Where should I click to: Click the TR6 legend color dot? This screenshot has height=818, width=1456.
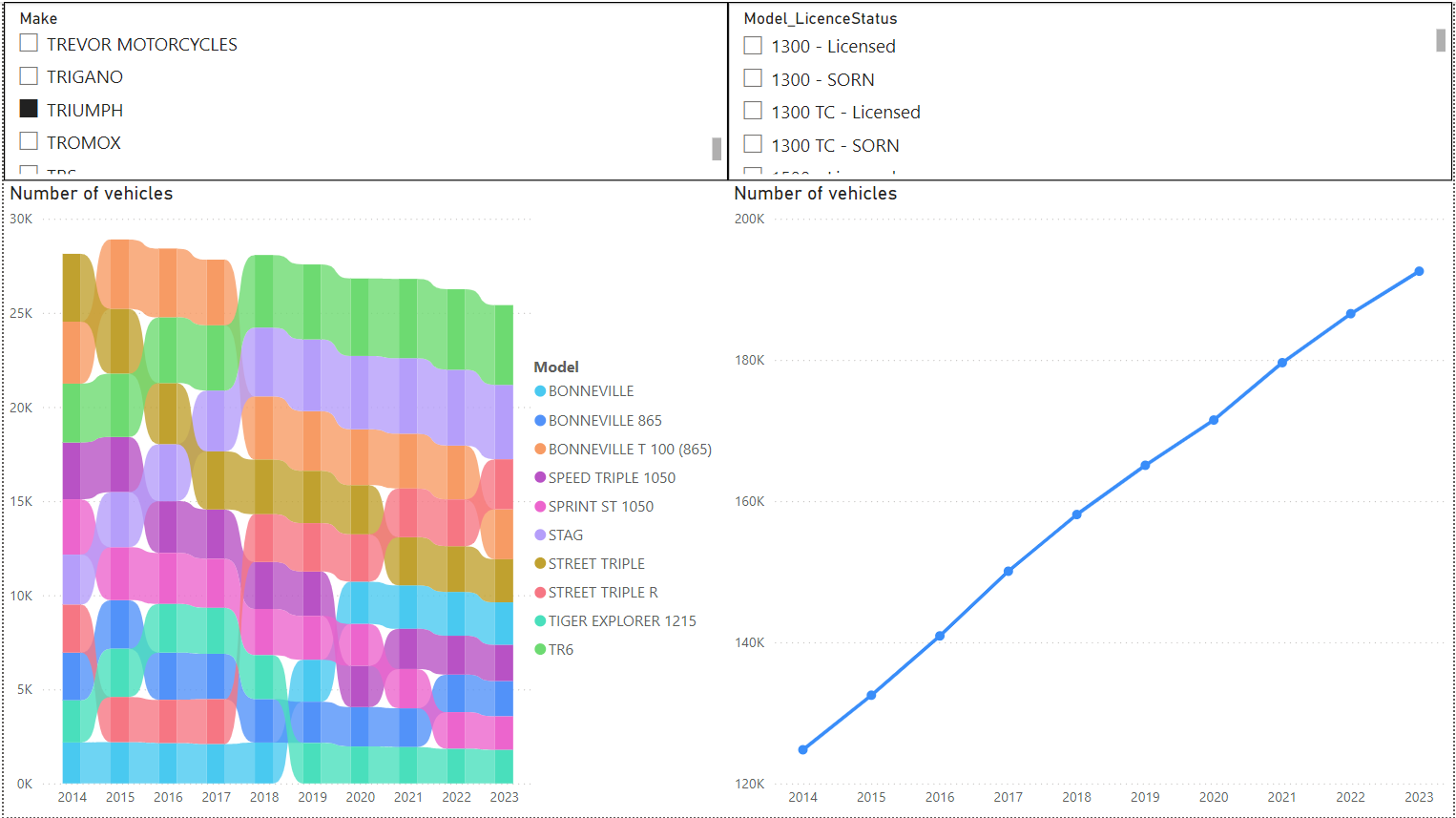540,649
